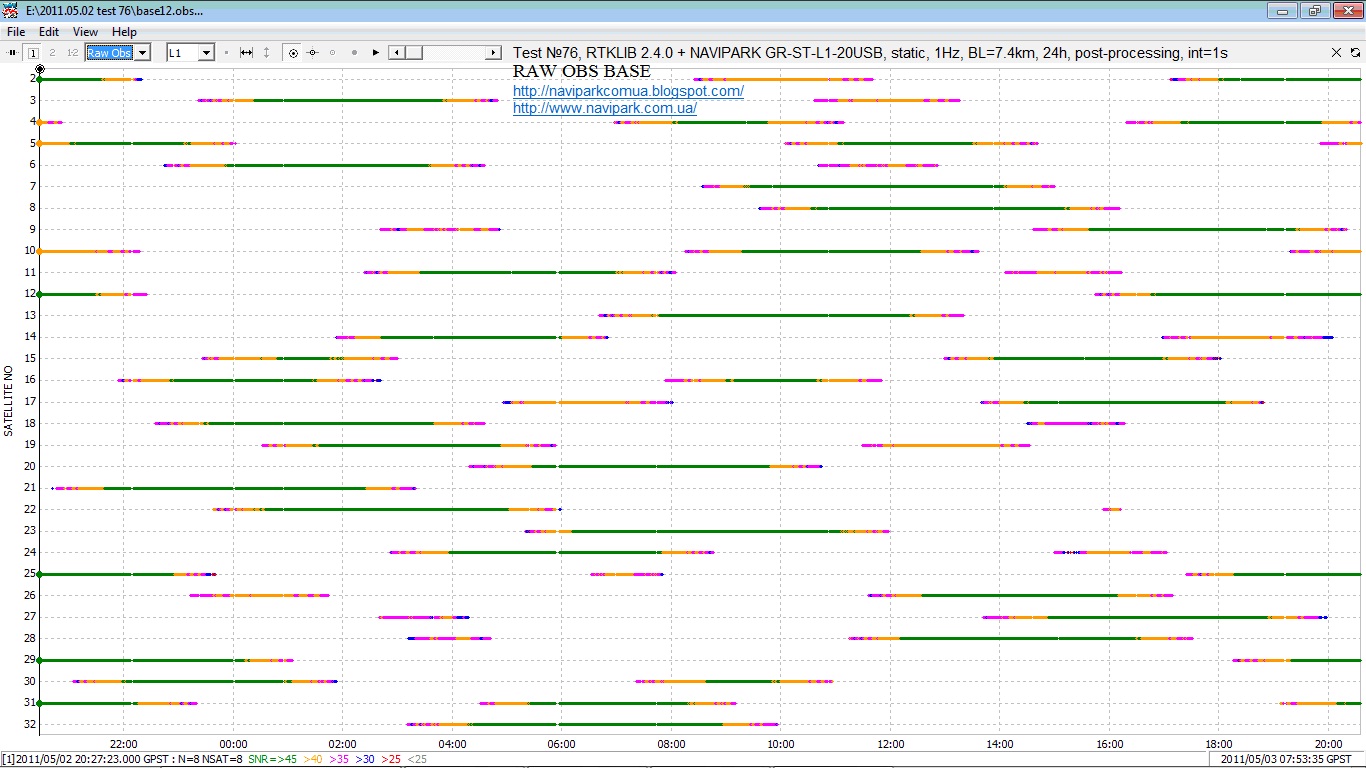Click the '2011/05/03 07:53:35 GPST' status field

click(x=1287, y=760)
